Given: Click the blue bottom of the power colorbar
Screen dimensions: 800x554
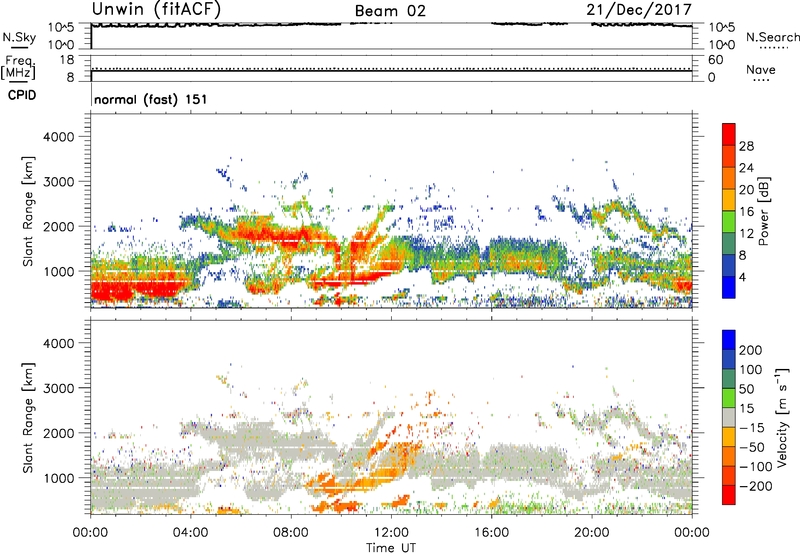Looking at the screenshot, I should (729, 287).
